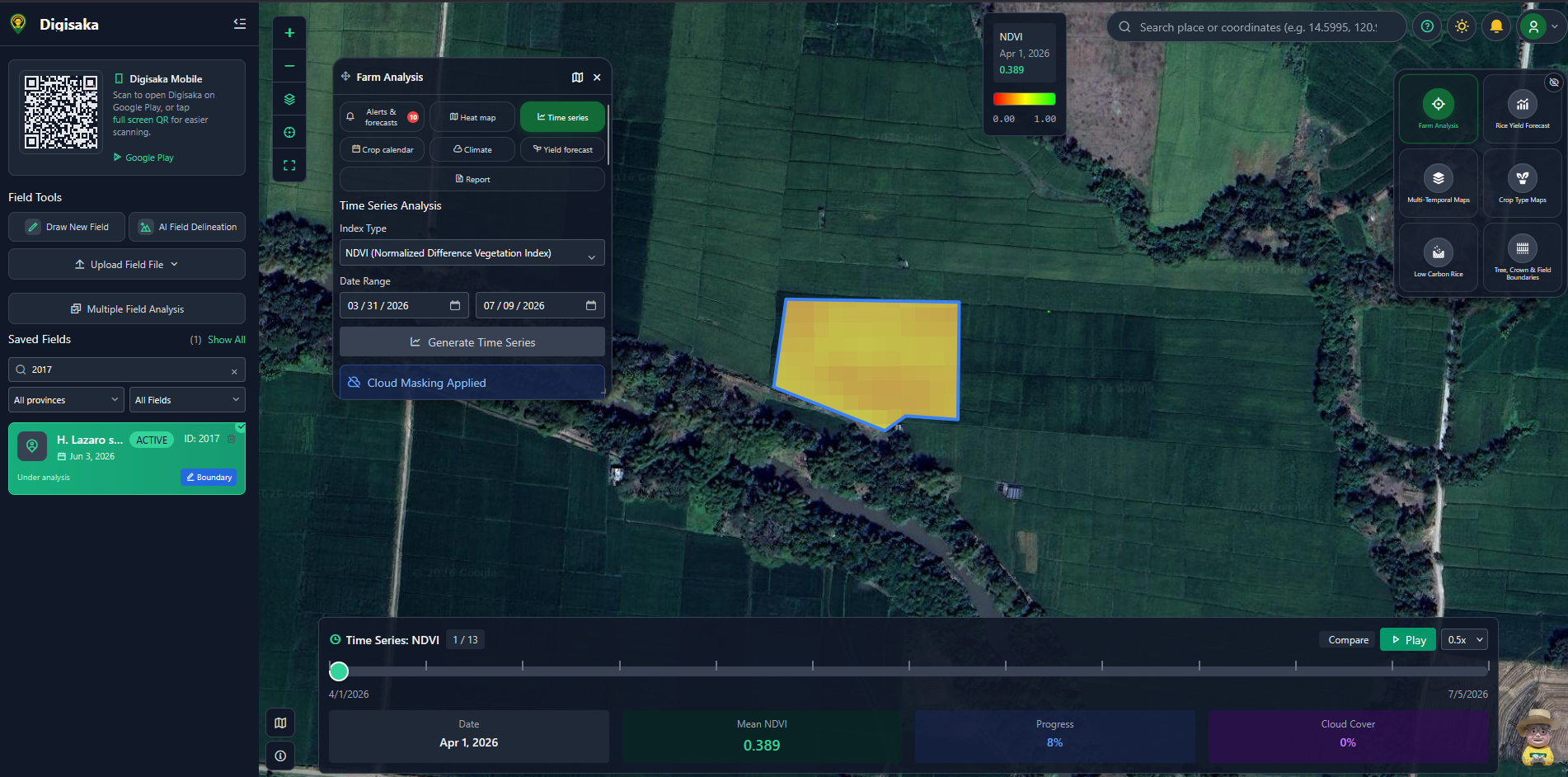Zoom in on the map
The width and height of the screenshot is (1568, 777).
tap(289, 33)
